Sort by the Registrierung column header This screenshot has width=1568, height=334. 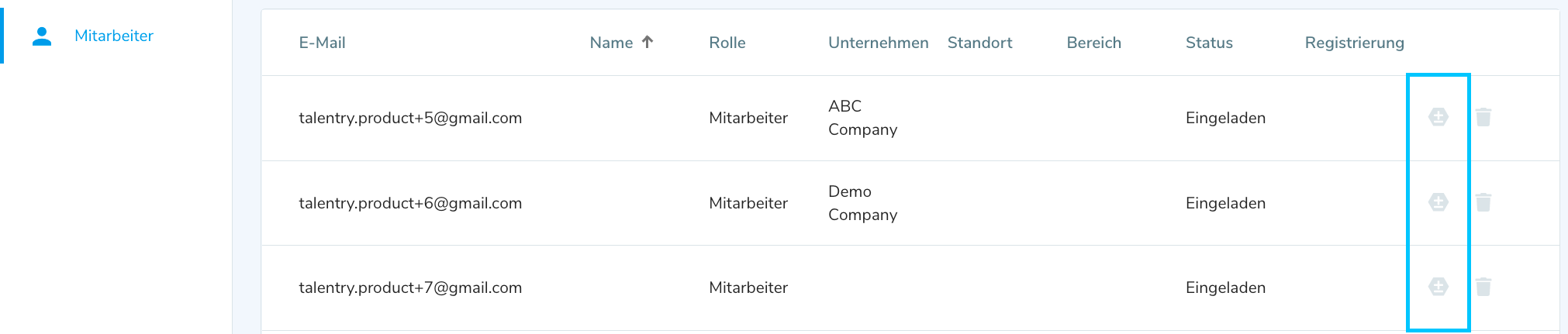tap(1354, 43)
